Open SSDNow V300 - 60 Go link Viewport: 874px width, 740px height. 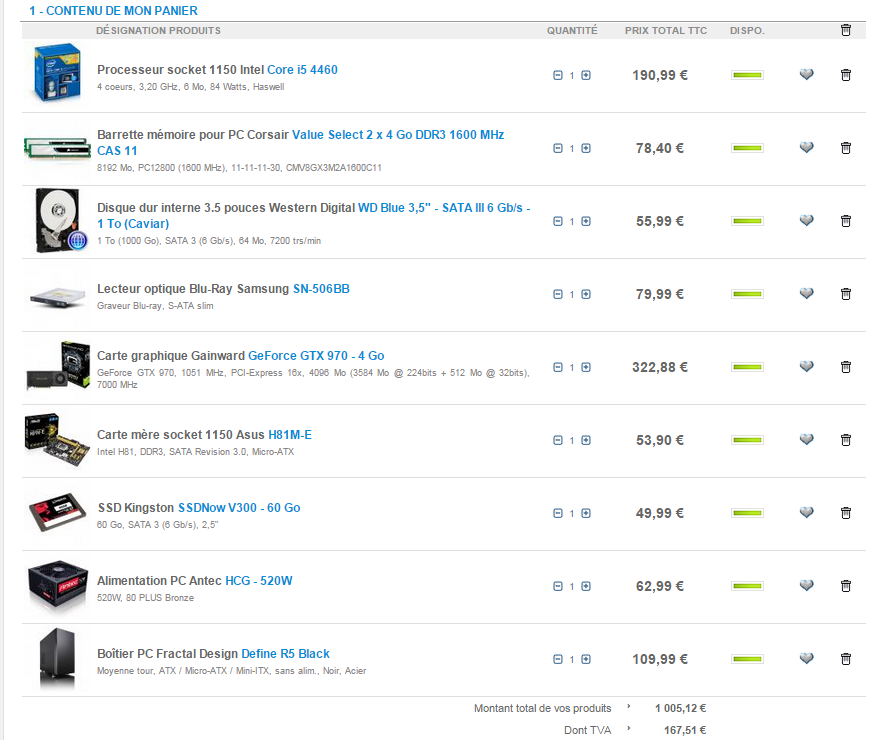(239, 508)
